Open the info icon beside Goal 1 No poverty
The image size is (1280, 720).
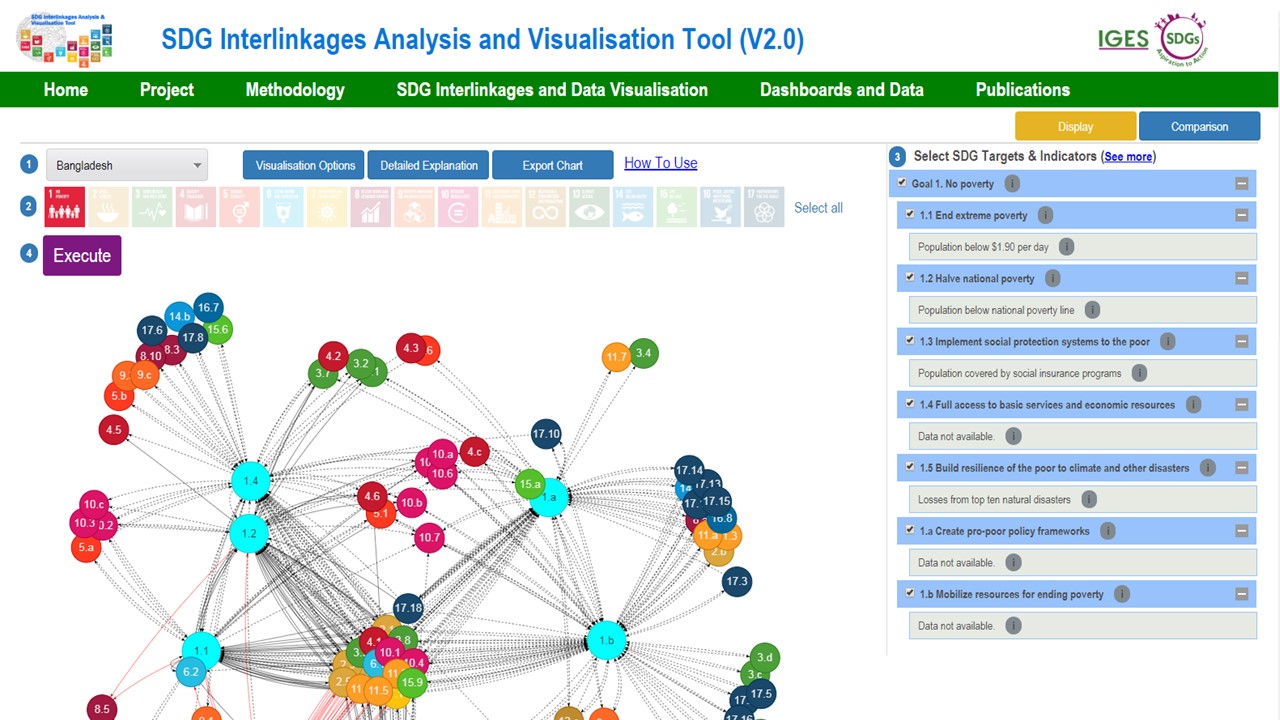click(1010, 183)
